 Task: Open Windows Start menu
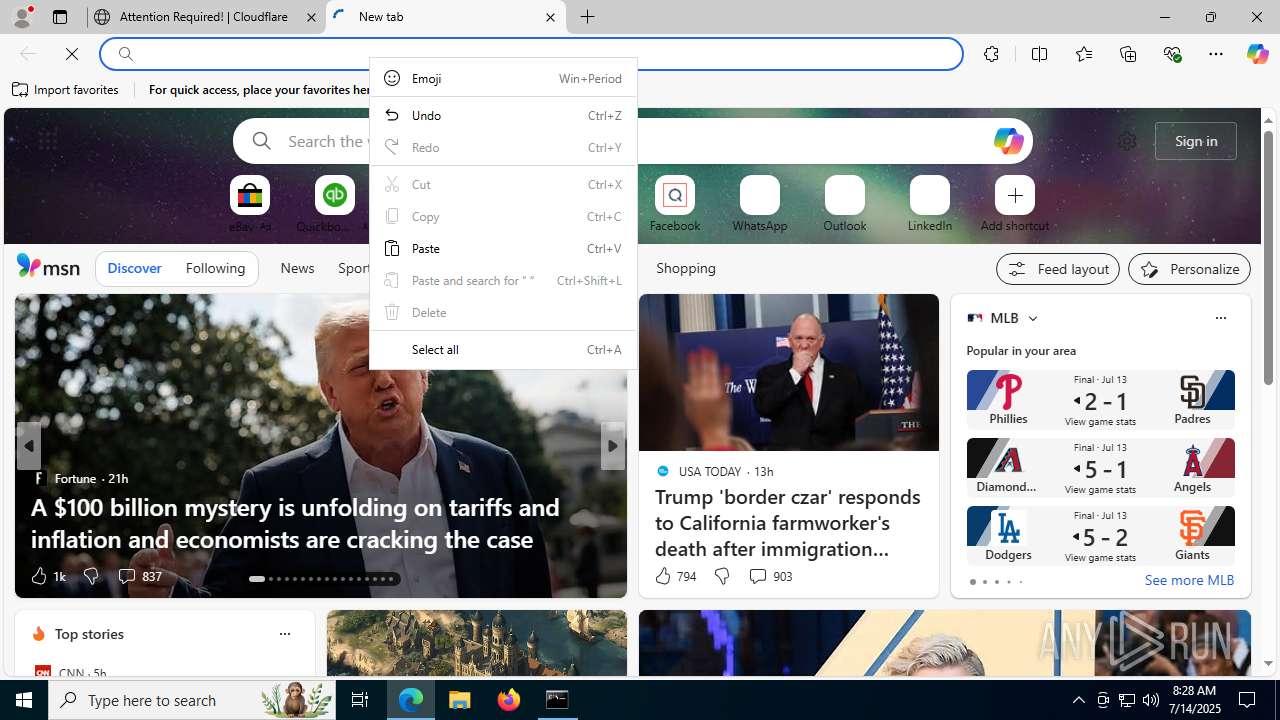24,700
